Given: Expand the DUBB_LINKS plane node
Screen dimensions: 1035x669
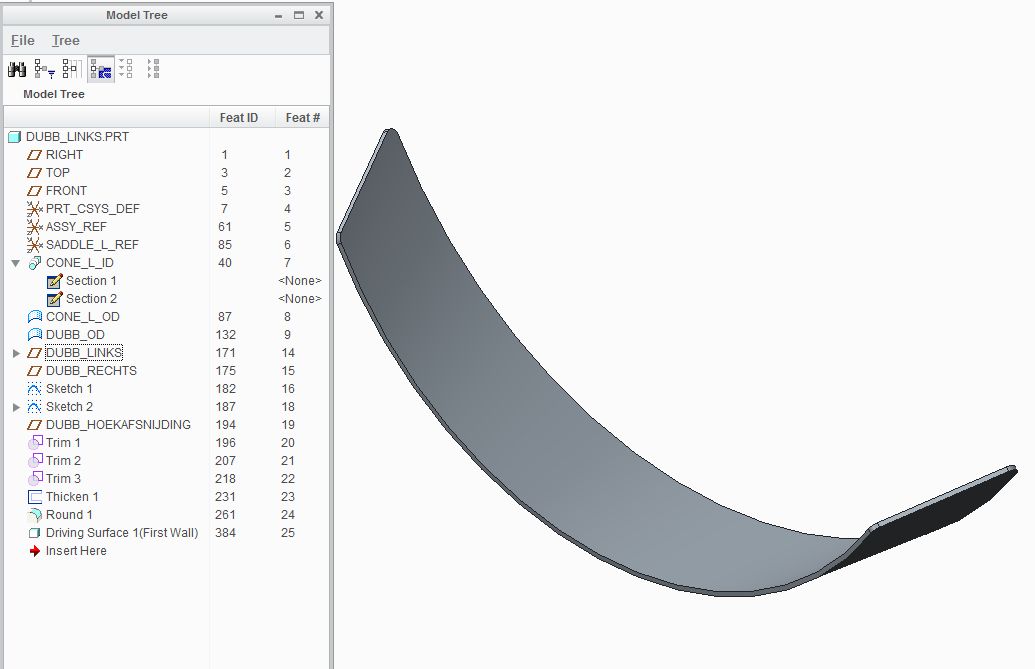Looking at the screenshot, I should point(16,353).
